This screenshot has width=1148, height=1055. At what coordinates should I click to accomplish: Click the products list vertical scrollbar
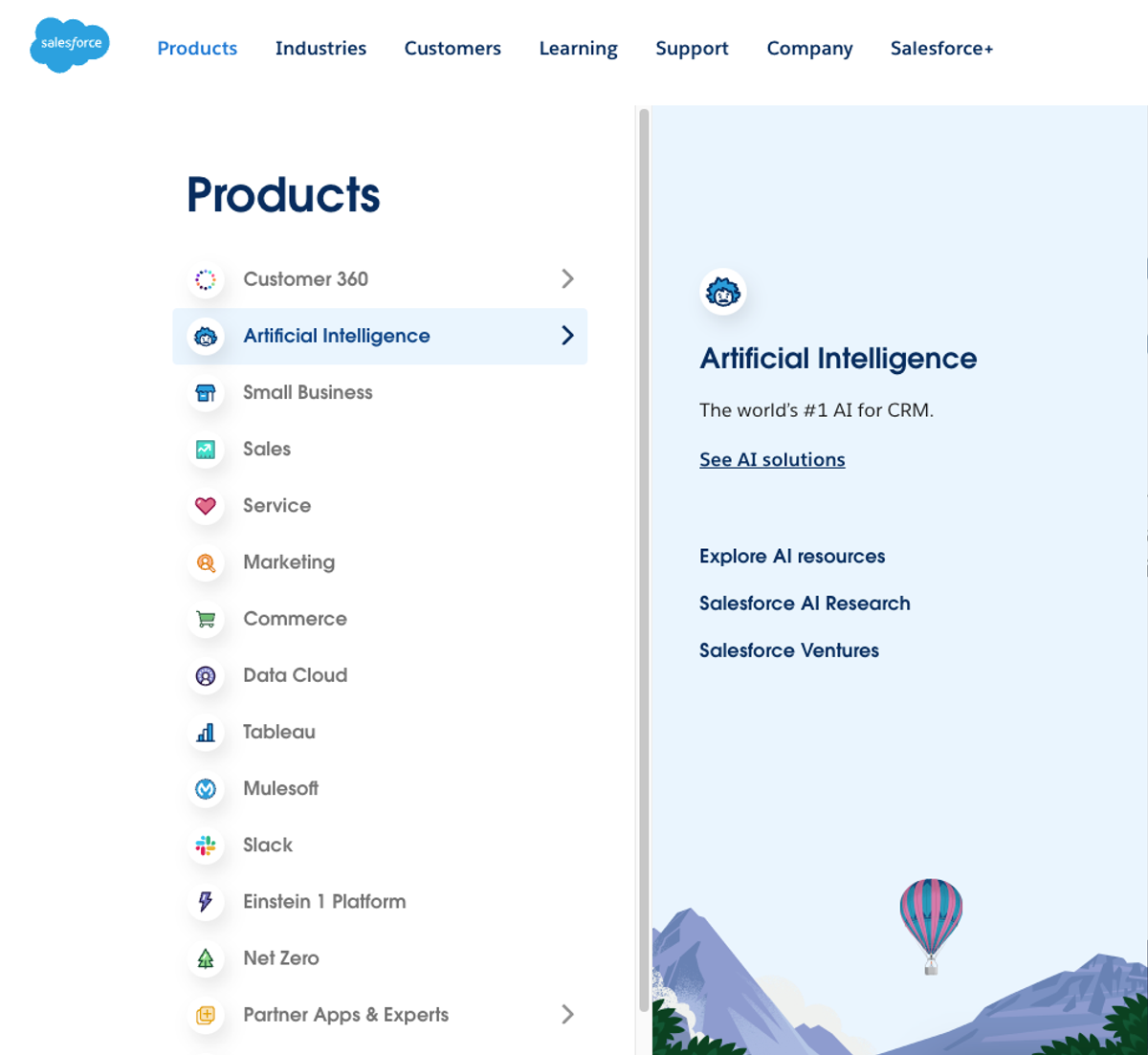(644, 560)
